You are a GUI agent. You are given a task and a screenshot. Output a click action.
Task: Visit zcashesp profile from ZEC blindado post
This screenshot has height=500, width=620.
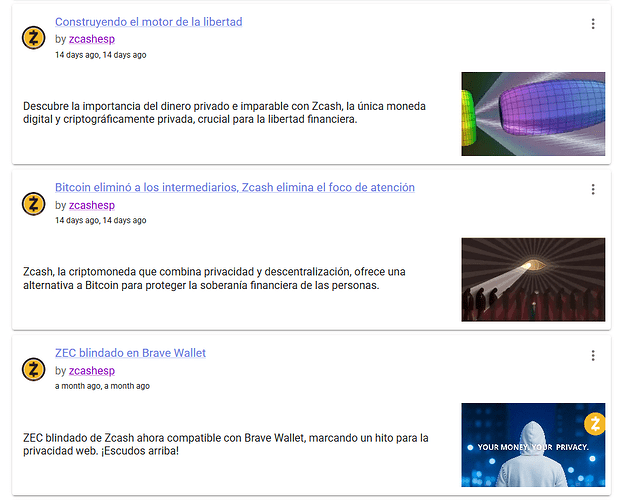pyautogui.click(x=92, y=371)
